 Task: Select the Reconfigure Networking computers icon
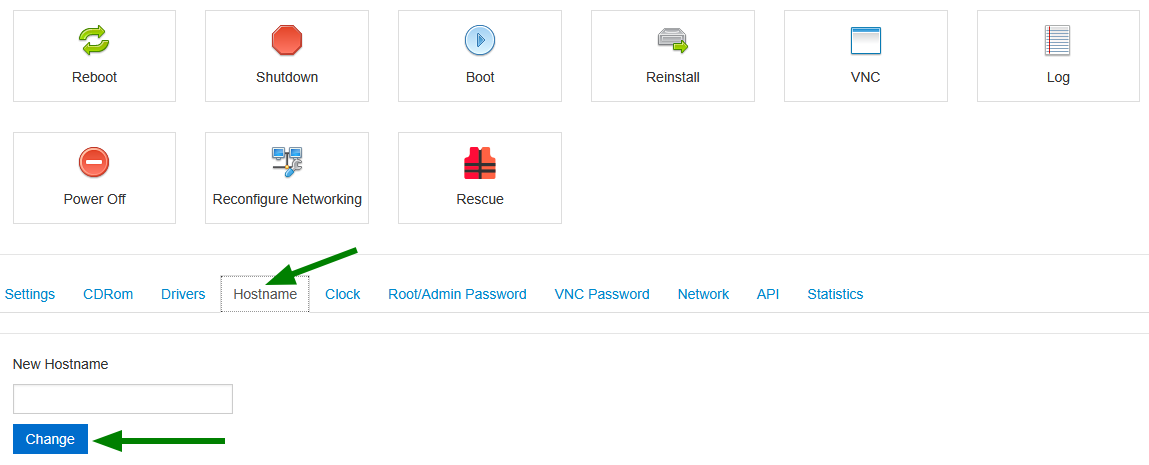[287, 162]
